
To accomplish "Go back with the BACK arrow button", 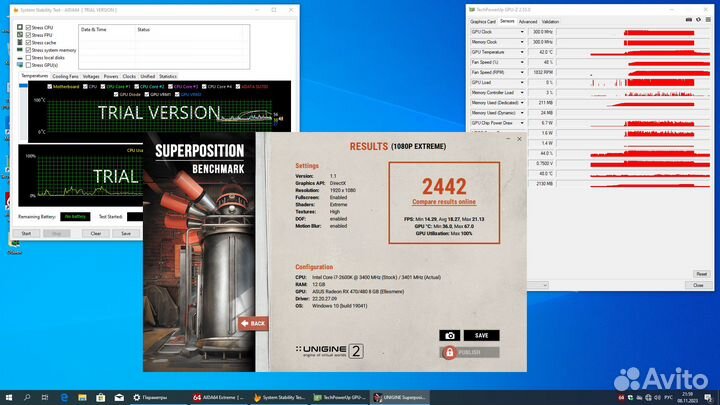I will click(x=253, y=323).
